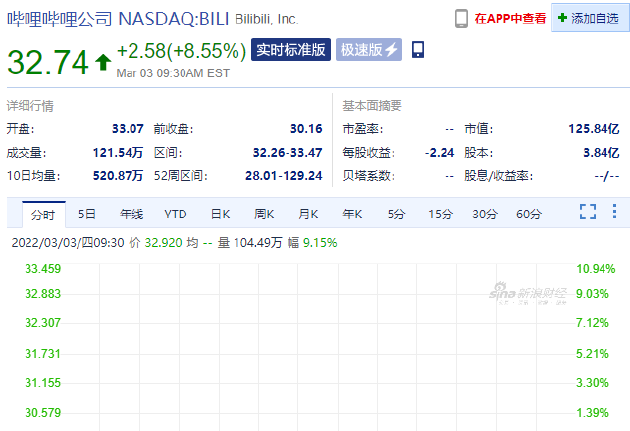Click the 哔哩哔哩公司 NASDAQ:BILI title
630x431 pixels.
click(x=118, y=19)
